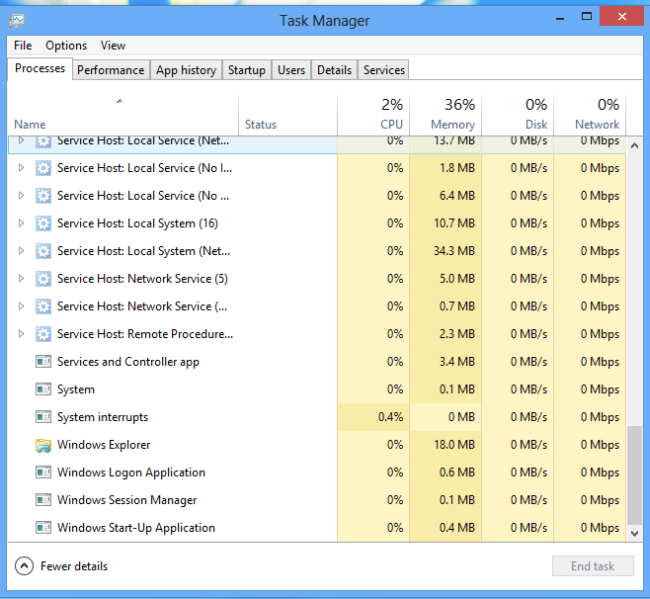
Task: Expand Service Host: Local System (Net...
Action: click(21, 250)
